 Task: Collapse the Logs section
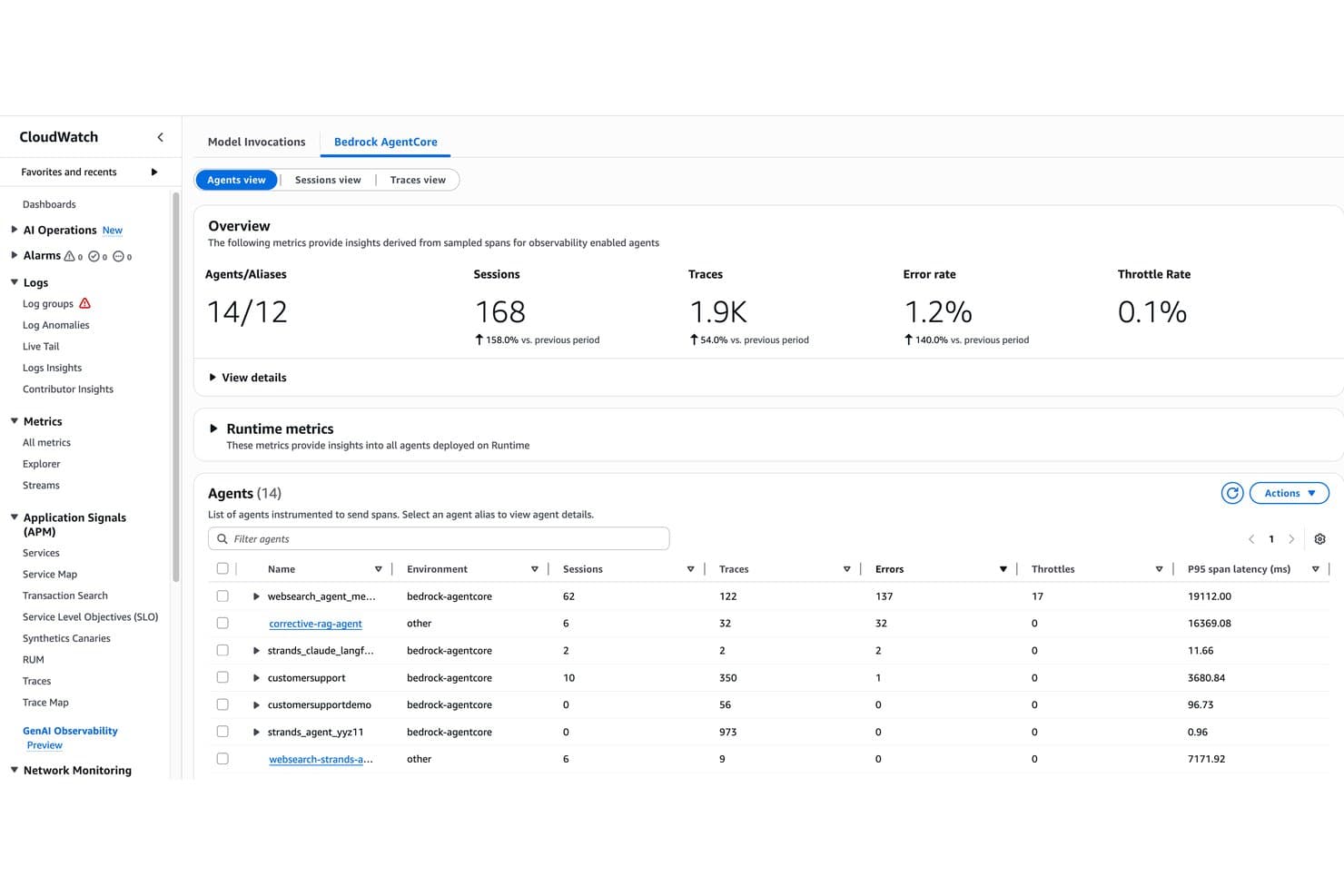[x=15, y=282]
